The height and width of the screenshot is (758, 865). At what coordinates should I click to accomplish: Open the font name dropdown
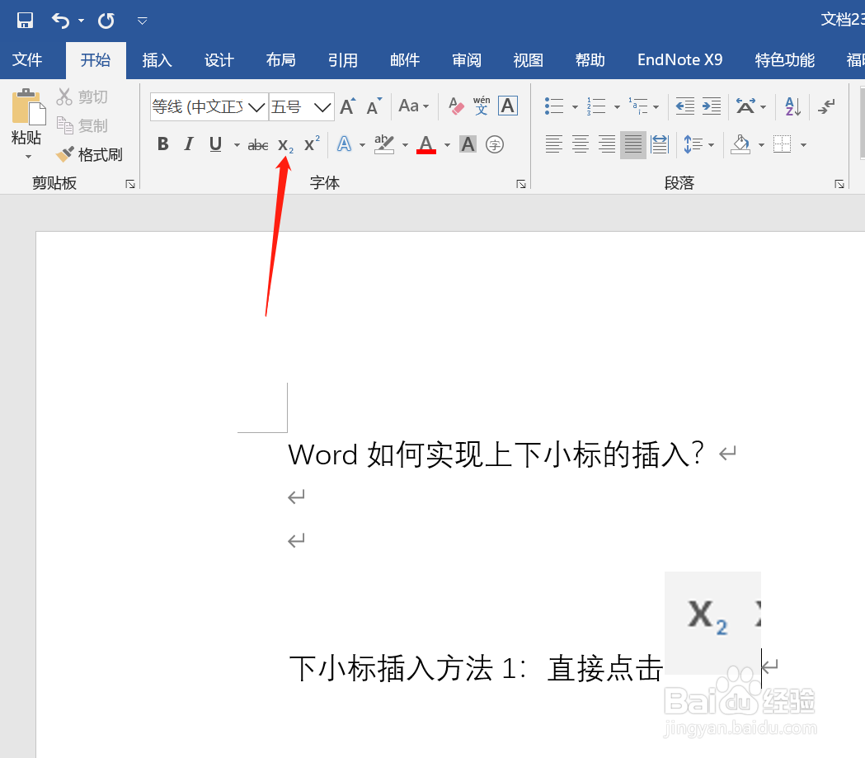click(257, 105)
